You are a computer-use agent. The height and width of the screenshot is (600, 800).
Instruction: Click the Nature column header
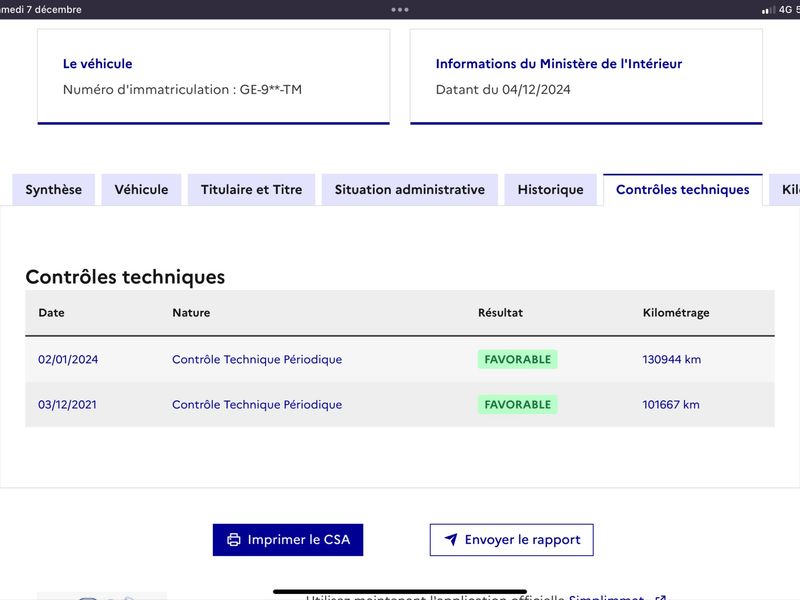pyautogui.click(x=191, y=313)
